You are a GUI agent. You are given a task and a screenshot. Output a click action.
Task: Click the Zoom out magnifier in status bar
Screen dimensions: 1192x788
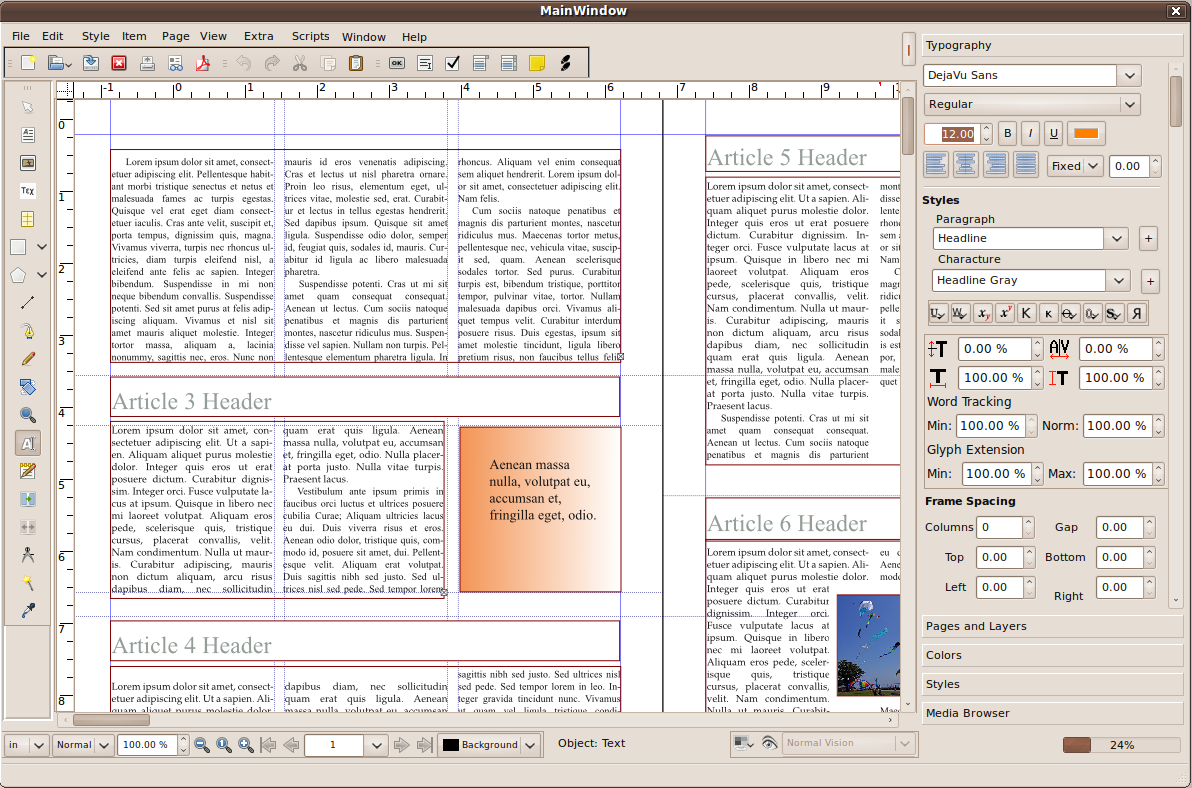(x=202, y=745)
